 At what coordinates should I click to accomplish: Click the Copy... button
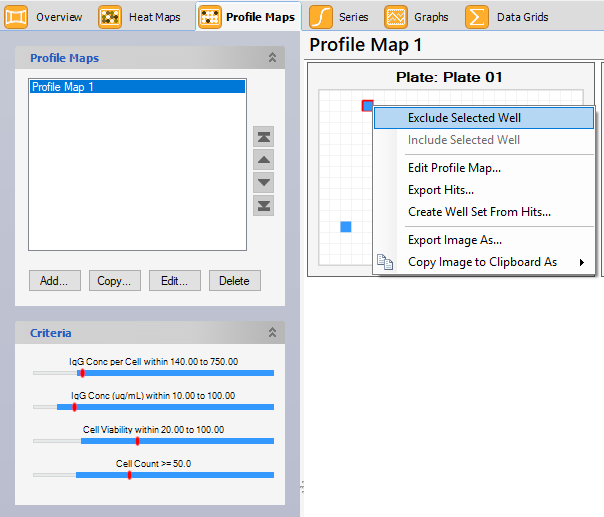coord(115,280)
